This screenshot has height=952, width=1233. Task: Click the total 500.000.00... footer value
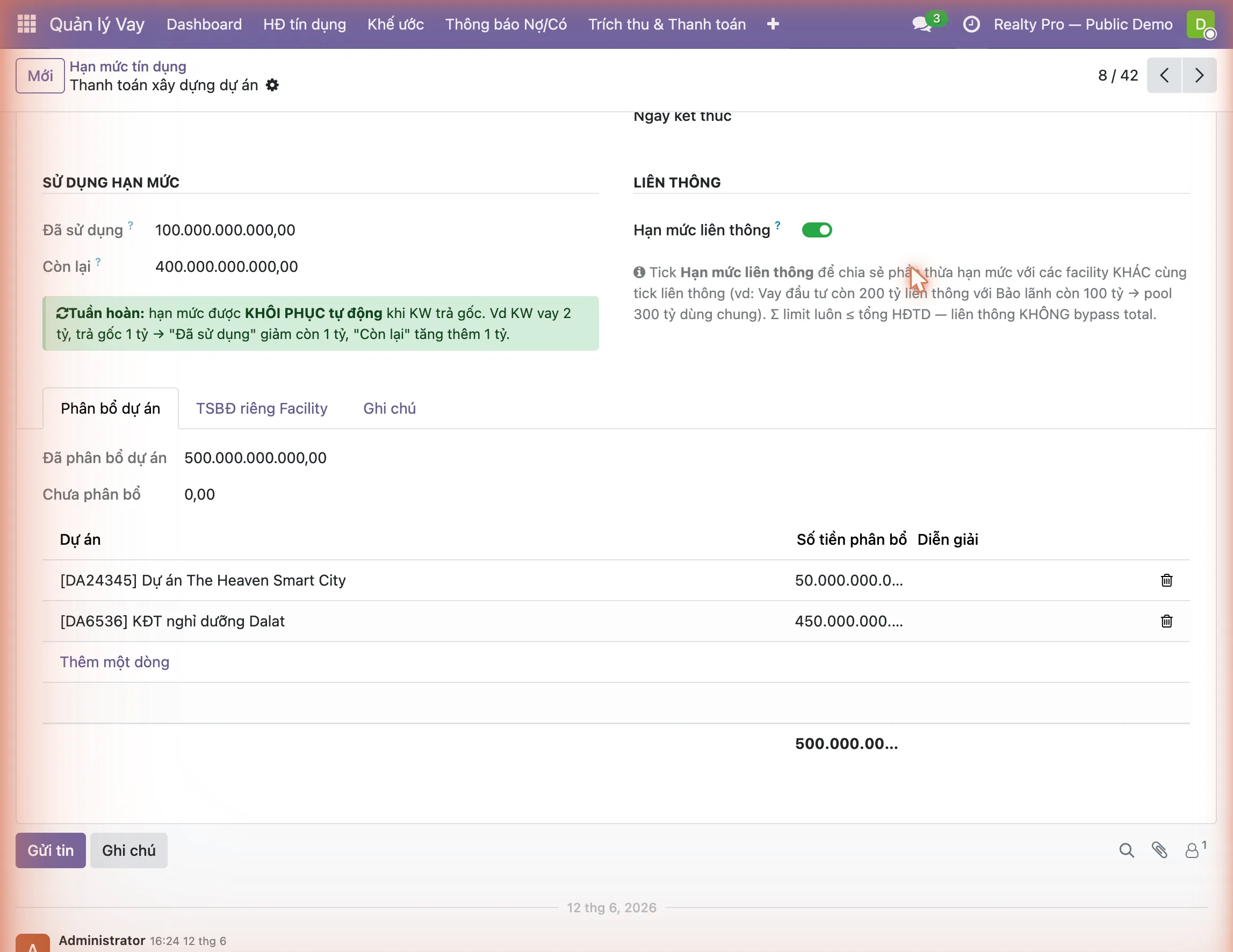click(x=846, y=744)
